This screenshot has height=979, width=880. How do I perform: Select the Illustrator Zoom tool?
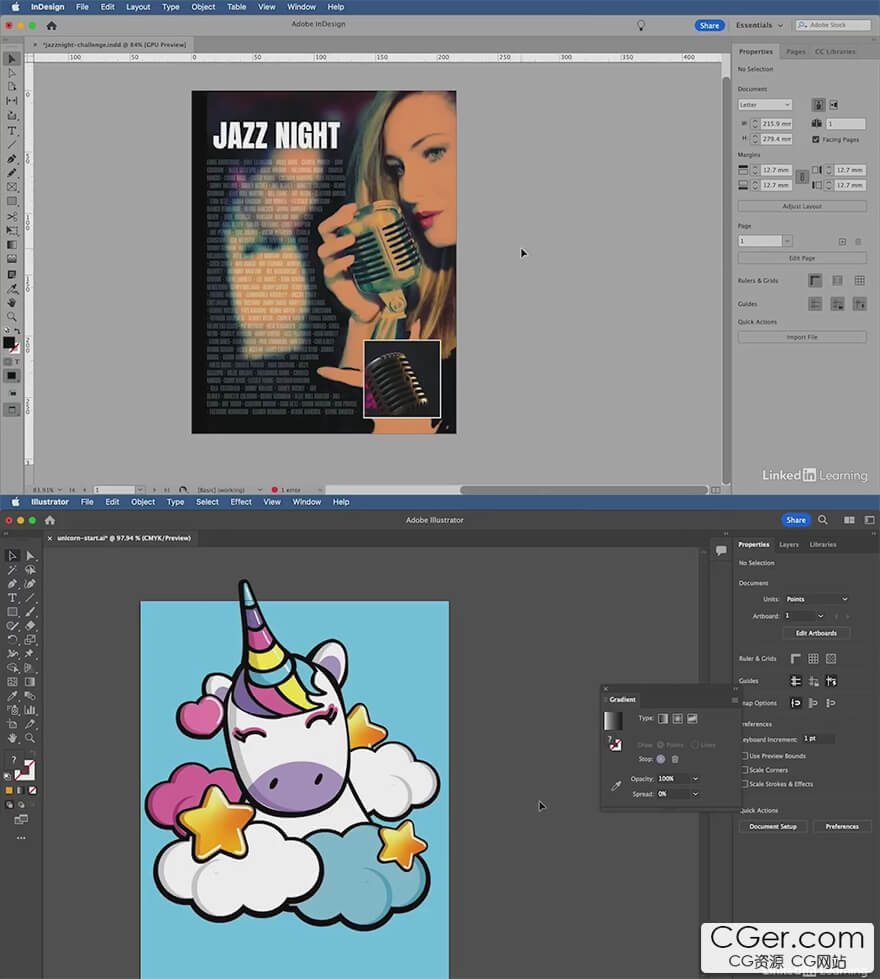(x=30, y=738)
